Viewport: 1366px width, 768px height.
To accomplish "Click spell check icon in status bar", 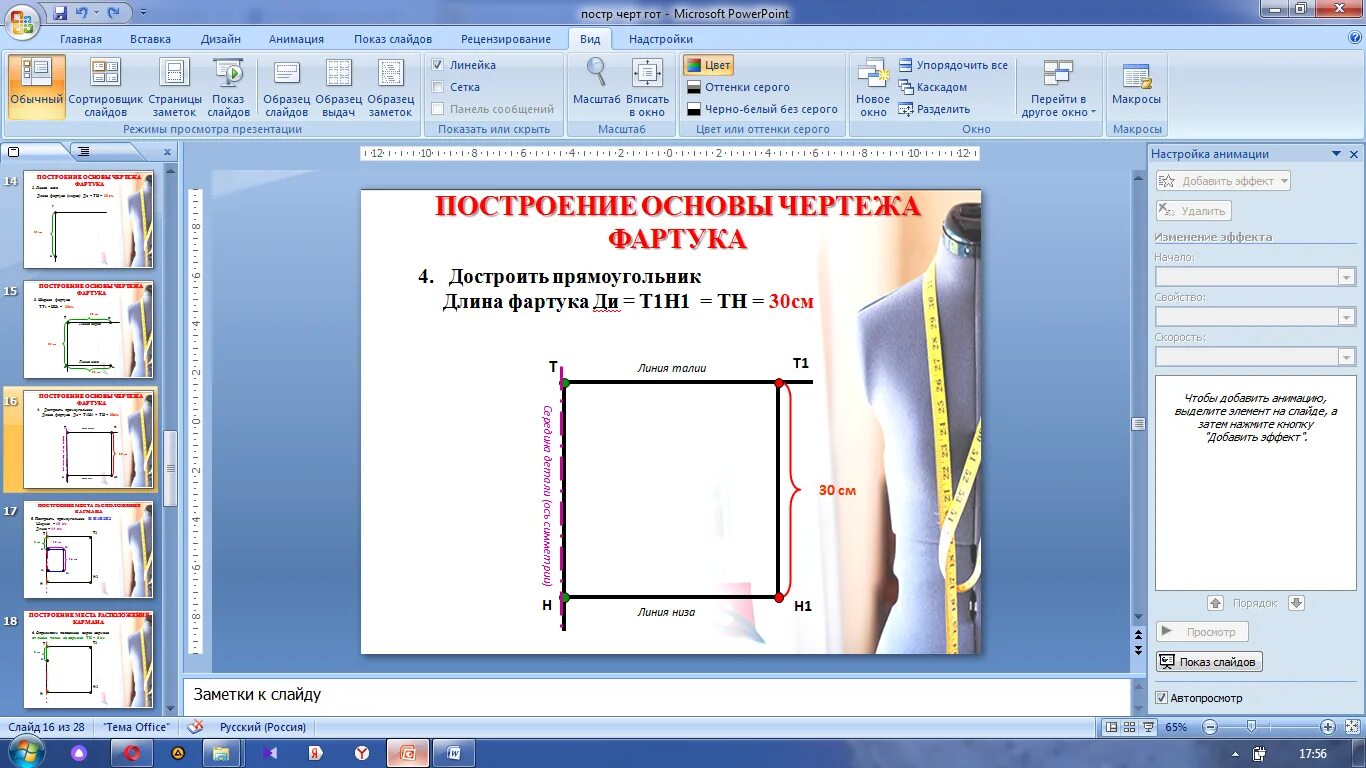I will pyautogui.click(x=196, y=727).
